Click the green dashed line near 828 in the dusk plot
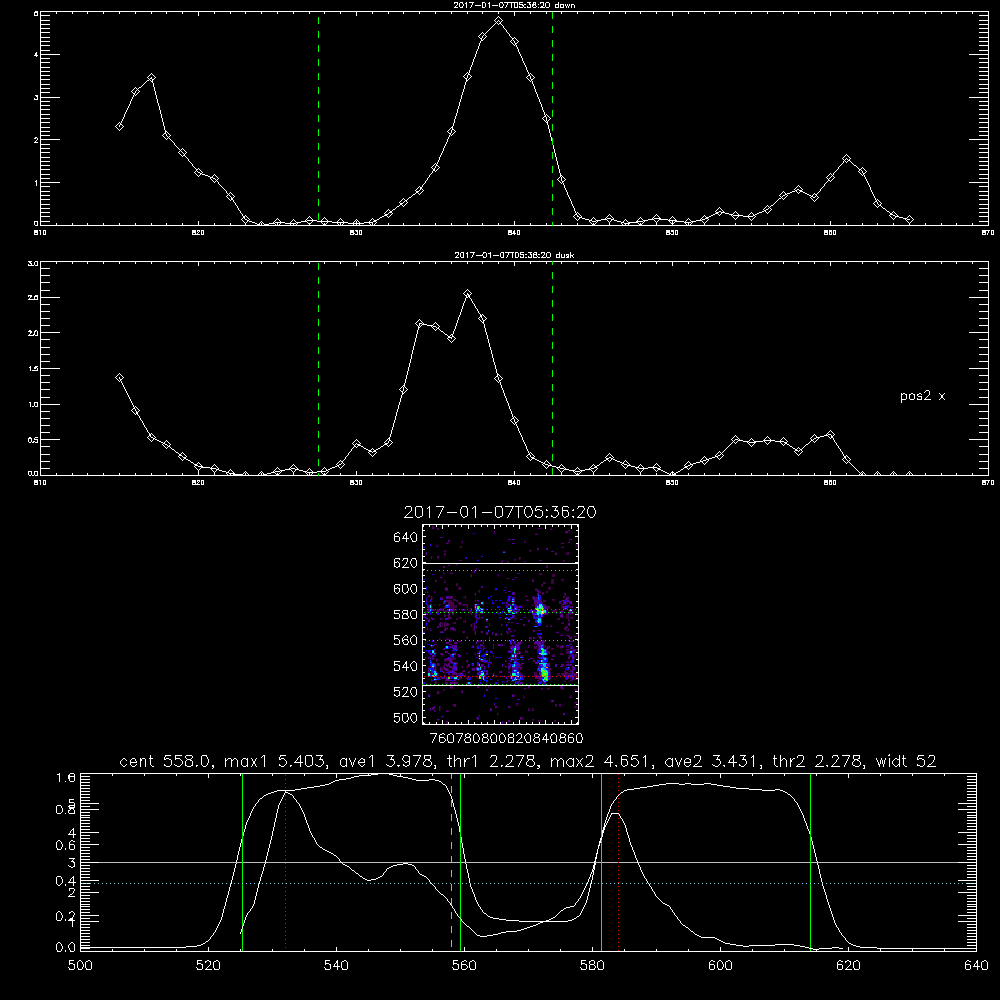 point(318,369)
